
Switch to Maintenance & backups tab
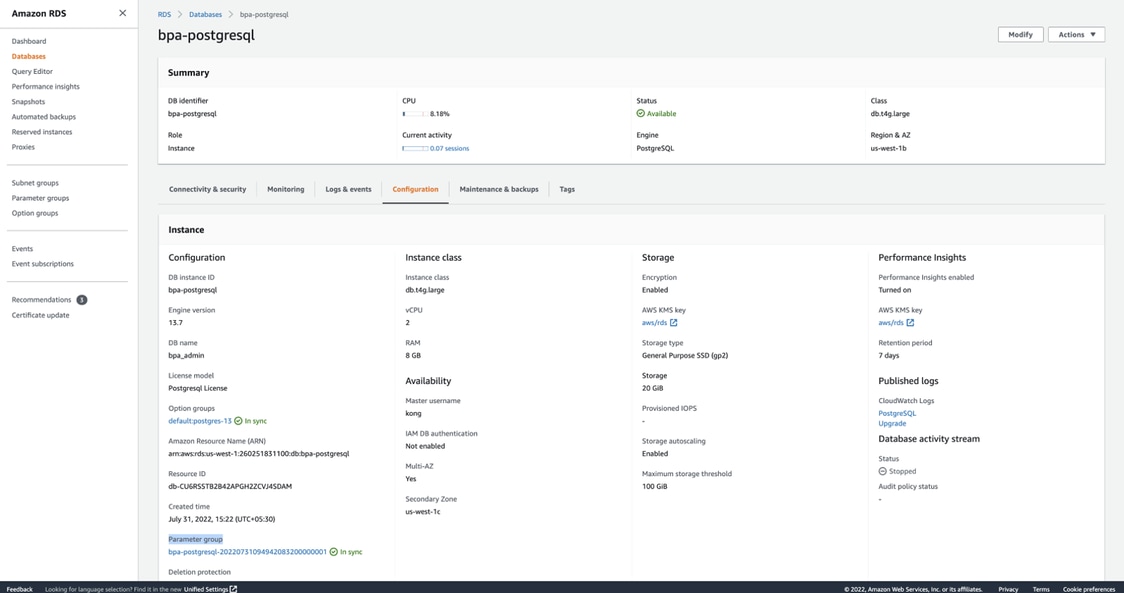[x=499, y=189]
